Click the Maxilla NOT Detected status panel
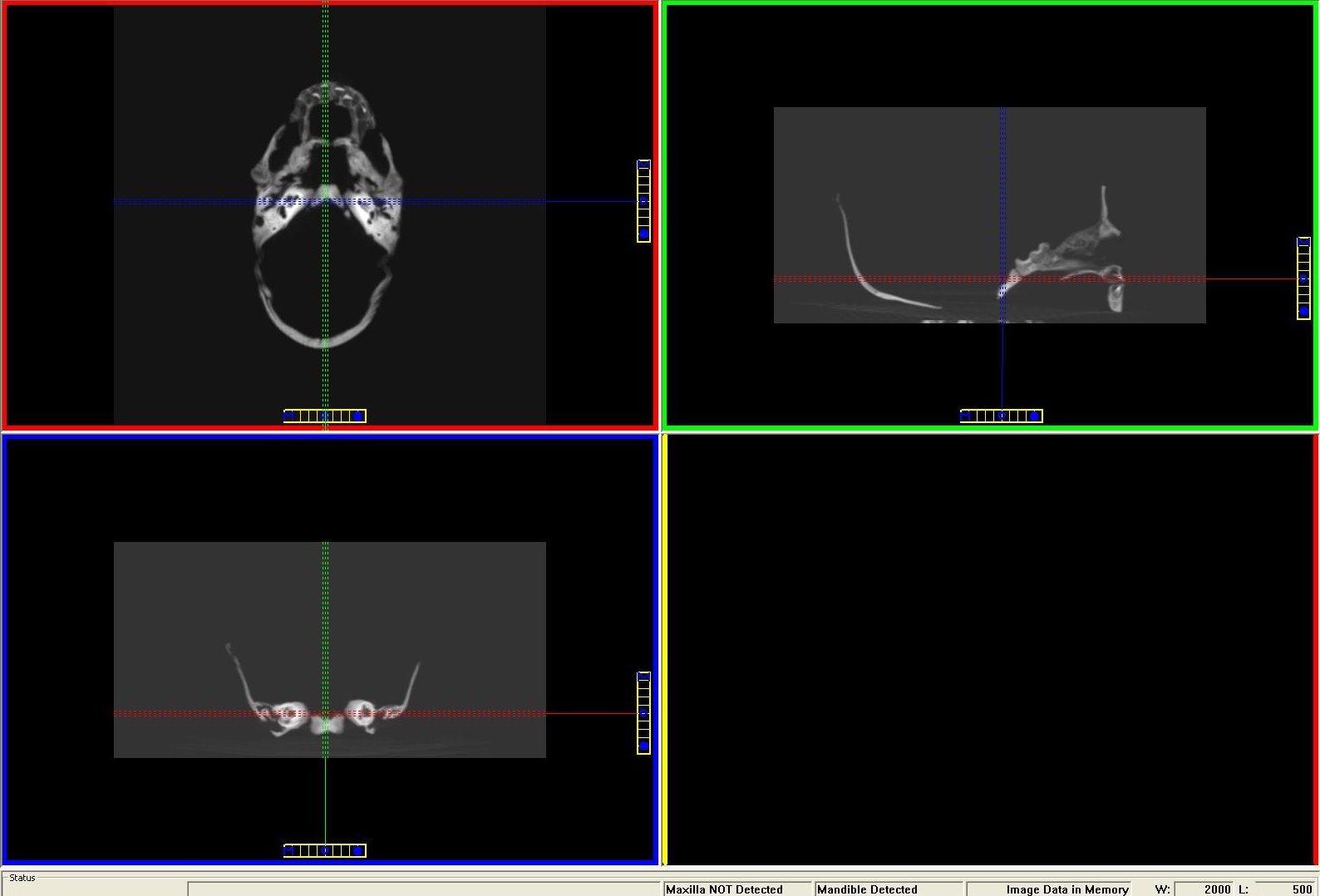1320x896 pixels. (x=736, y=889)
